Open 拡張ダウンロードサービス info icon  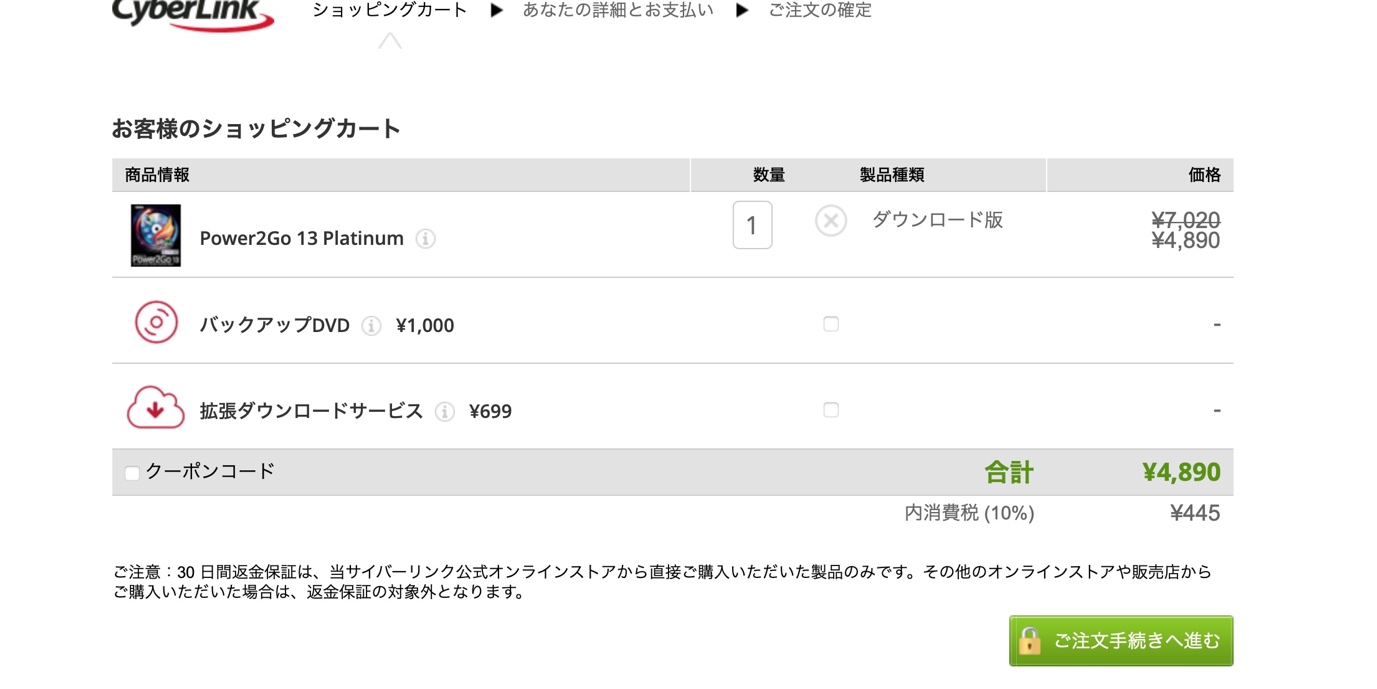click(445, 412)
